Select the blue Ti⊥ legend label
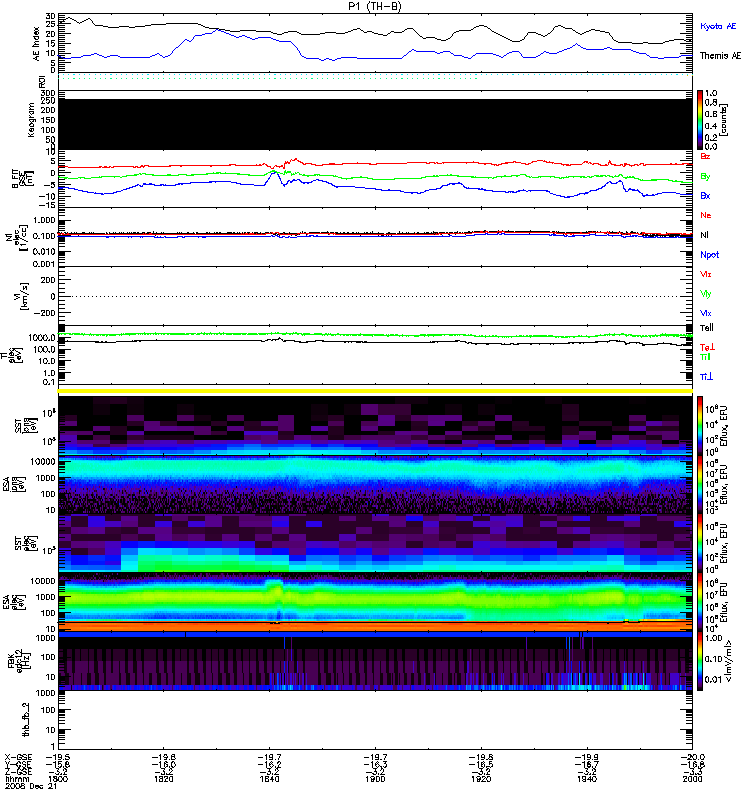The image size is (750, 800). pyautogui.click(x=706, y=376)
